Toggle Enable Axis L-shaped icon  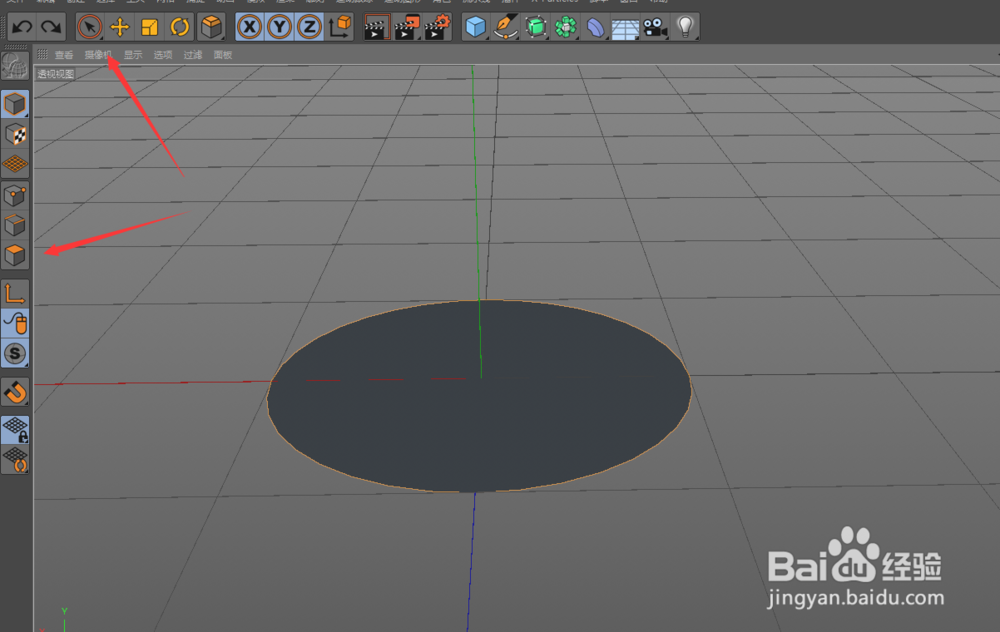click(15, 293)
